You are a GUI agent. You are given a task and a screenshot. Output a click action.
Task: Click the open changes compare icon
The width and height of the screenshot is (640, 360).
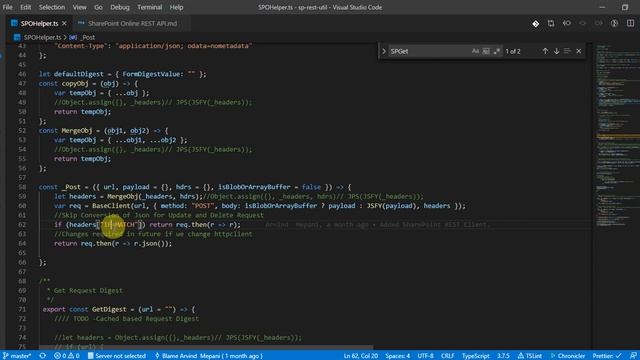(x=551, y=24)
